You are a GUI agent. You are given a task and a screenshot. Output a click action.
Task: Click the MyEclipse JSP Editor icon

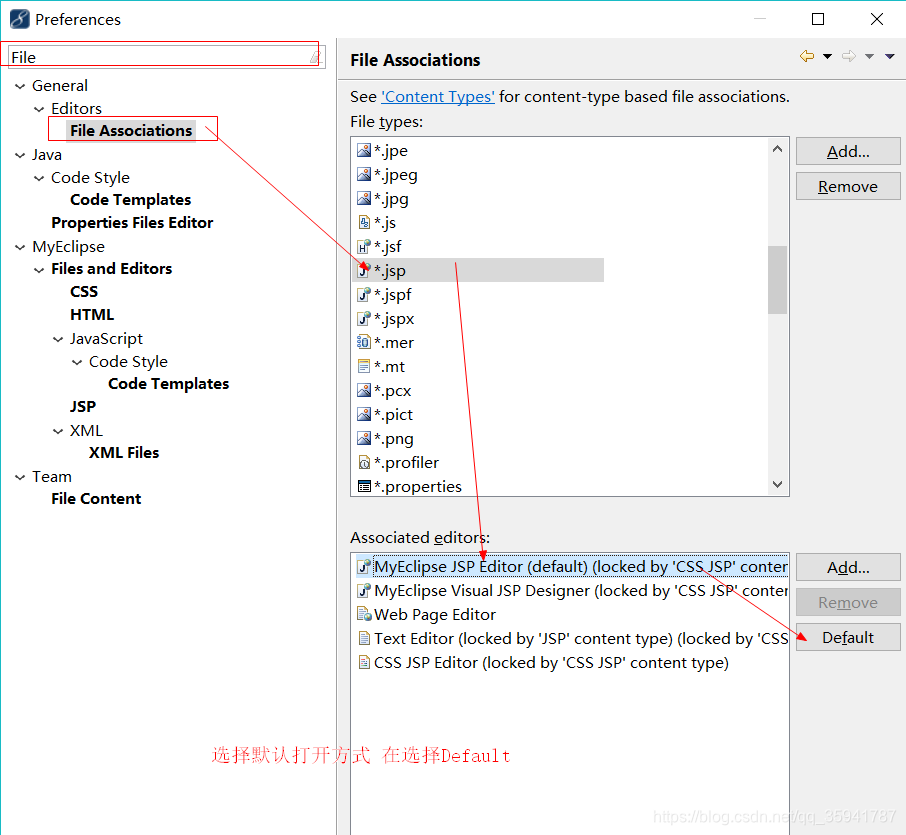click(x=363, y=567)
